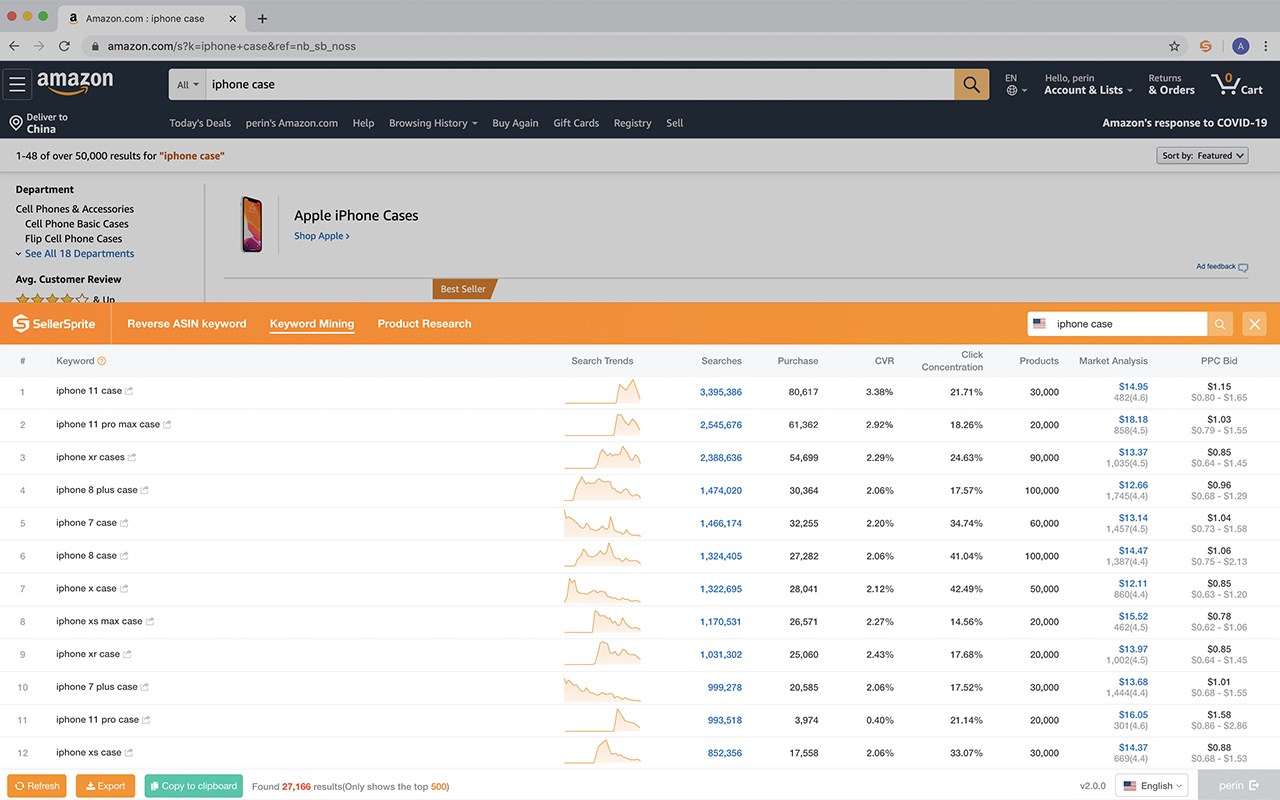Open external link icon for iphone xs max case
The height and width of the screenshot is (800, 1280).
[150, 621]
